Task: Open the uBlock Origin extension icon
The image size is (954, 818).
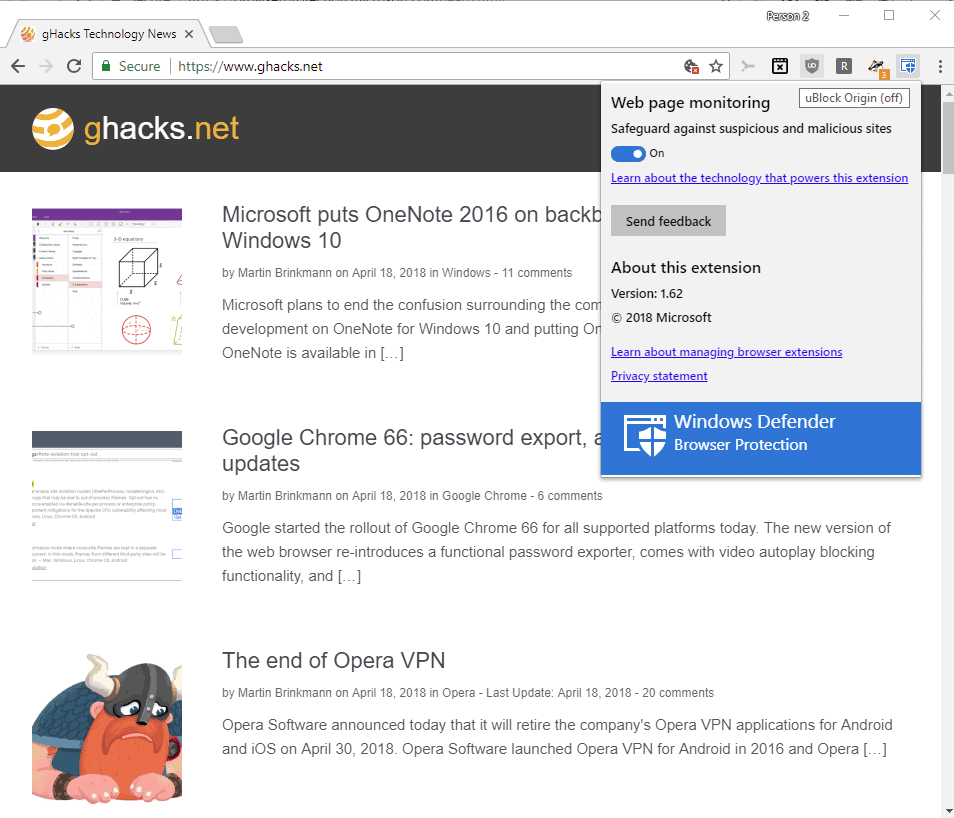Action: click(x=811, y=65)
